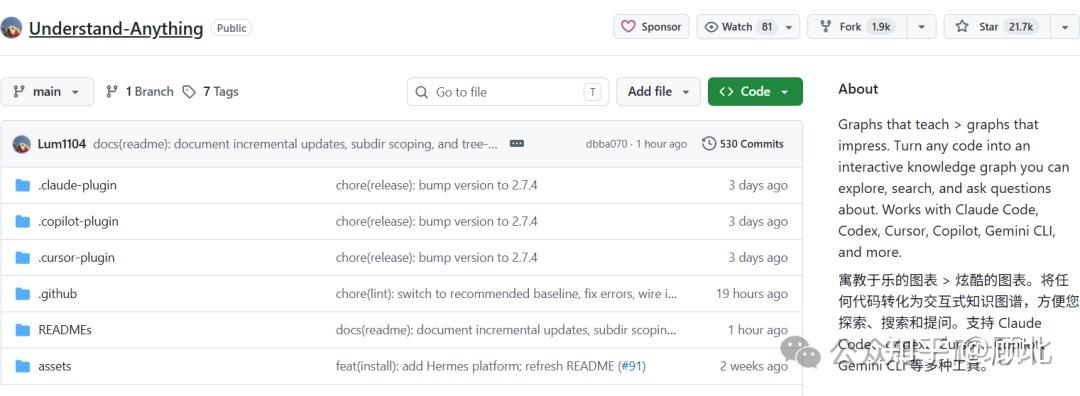Click the Watch eye button
1080x396 pixels.
[740, 27]
